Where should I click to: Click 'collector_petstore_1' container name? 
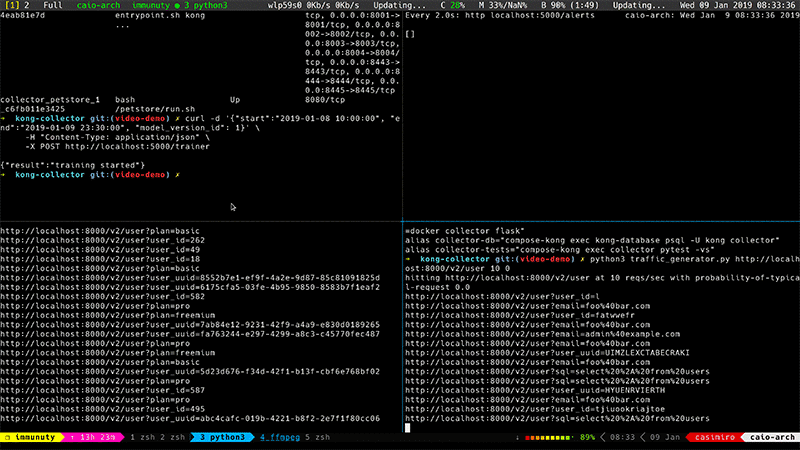[50, 99]
